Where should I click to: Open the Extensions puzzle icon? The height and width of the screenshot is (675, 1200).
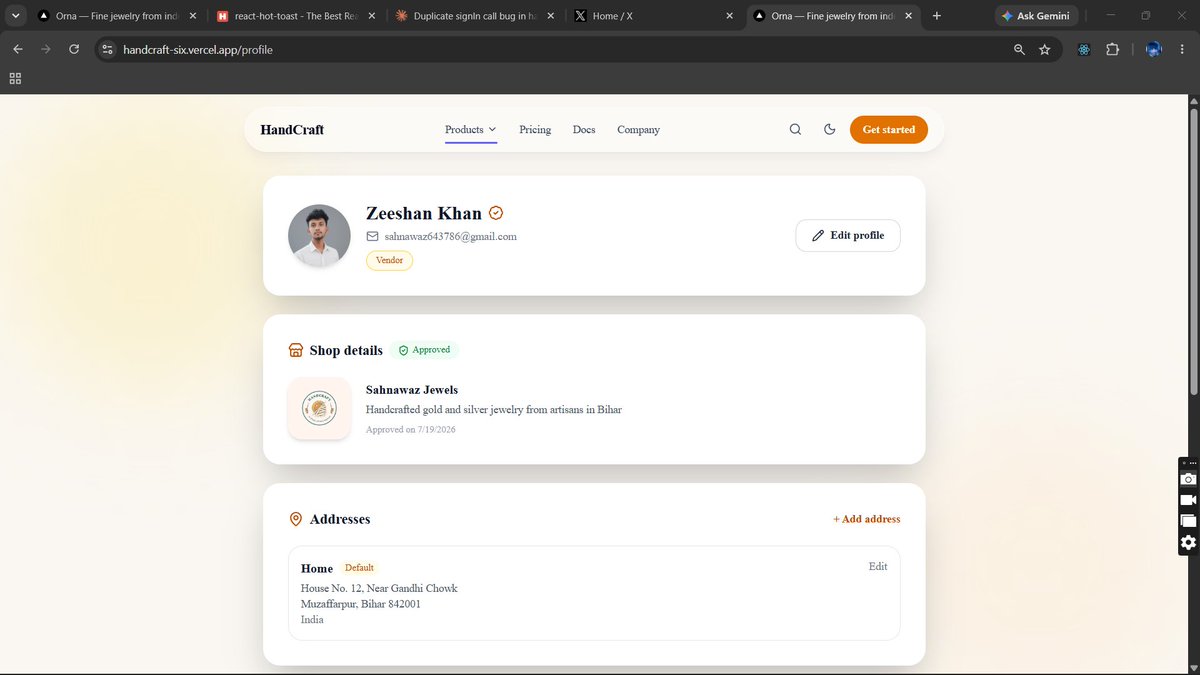(x=1112, y=49)
